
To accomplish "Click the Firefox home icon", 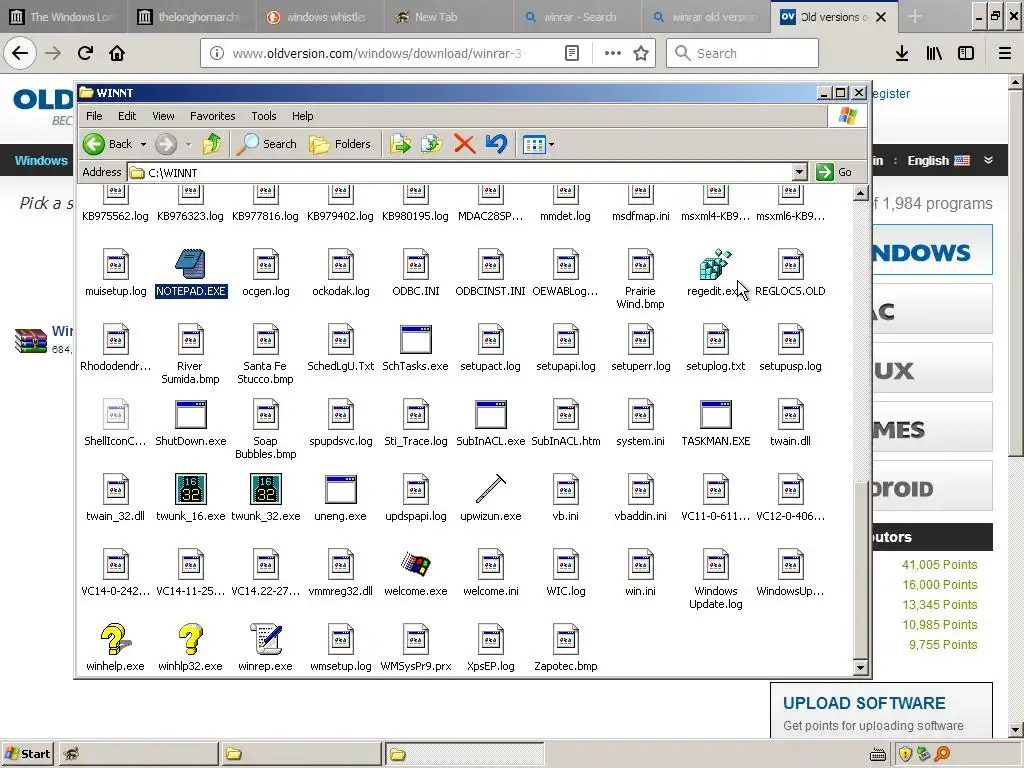I will click(x=117, y=53).
